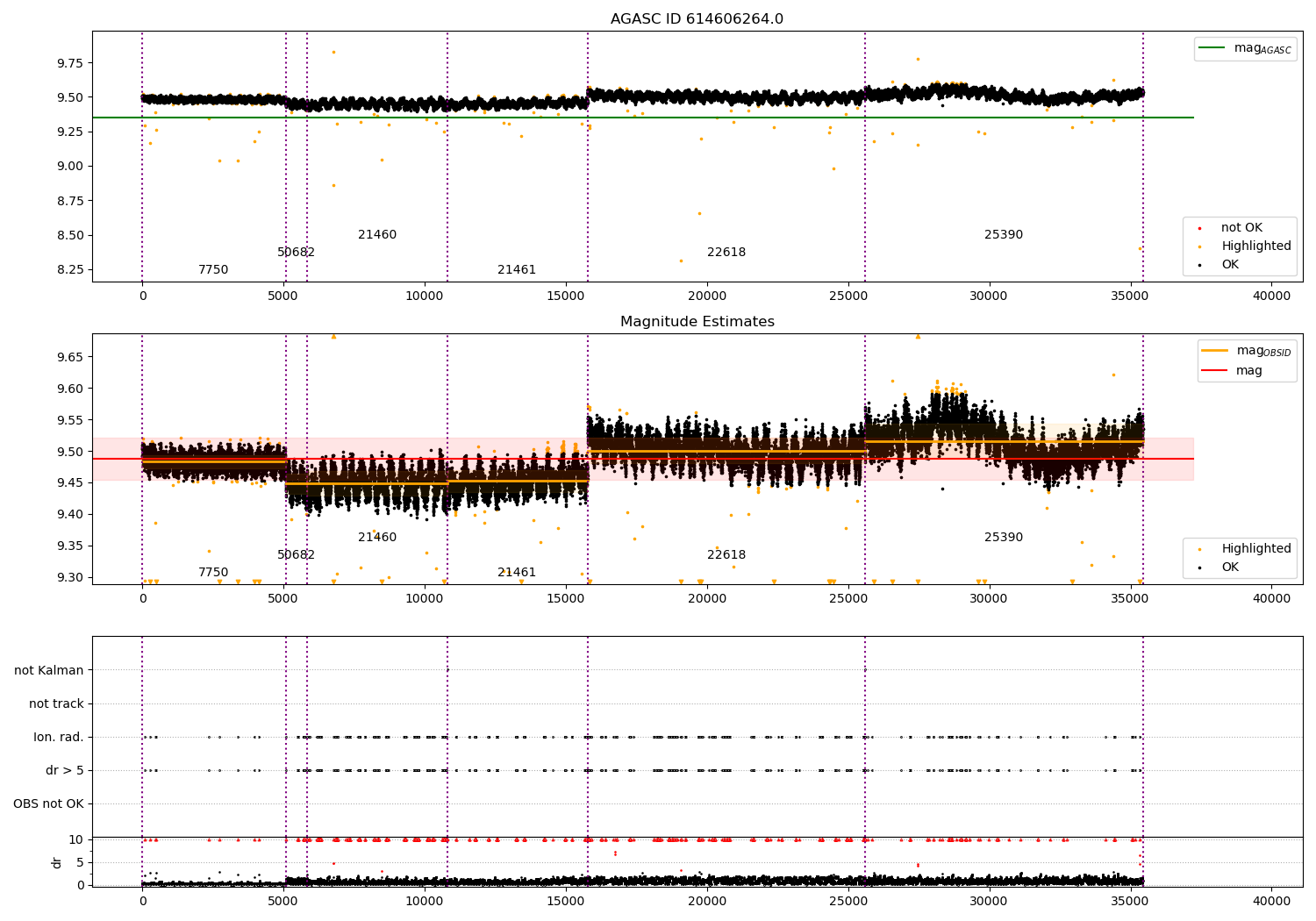This screenshot has width=1316, height=921.
Task: Click the 8.25 y-axis tick label
Action: click(x=71, y=270)
